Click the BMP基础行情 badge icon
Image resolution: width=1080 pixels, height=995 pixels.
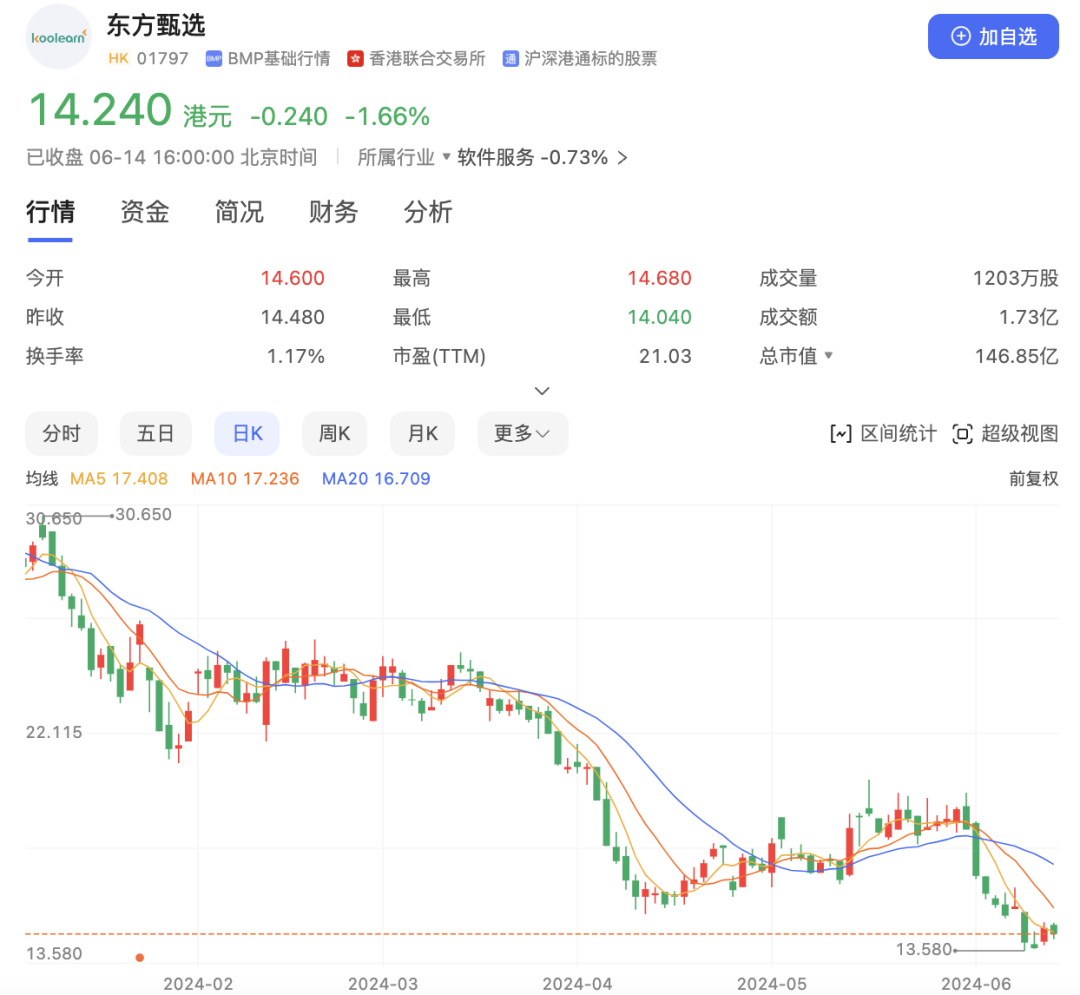click(214, 59)
